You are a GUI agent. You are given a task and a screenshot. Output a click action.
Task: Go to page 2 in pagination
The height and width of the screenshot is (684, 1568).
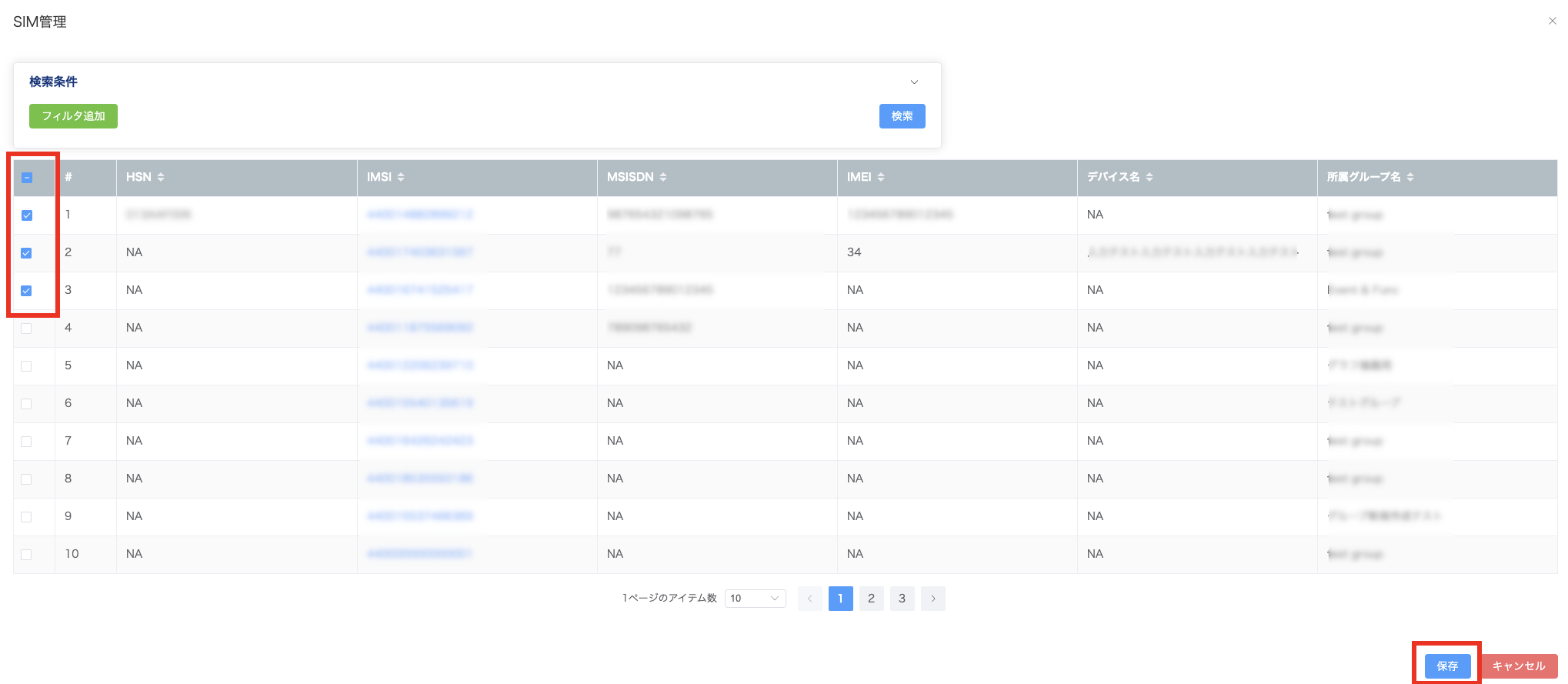(x=871, y=599)
